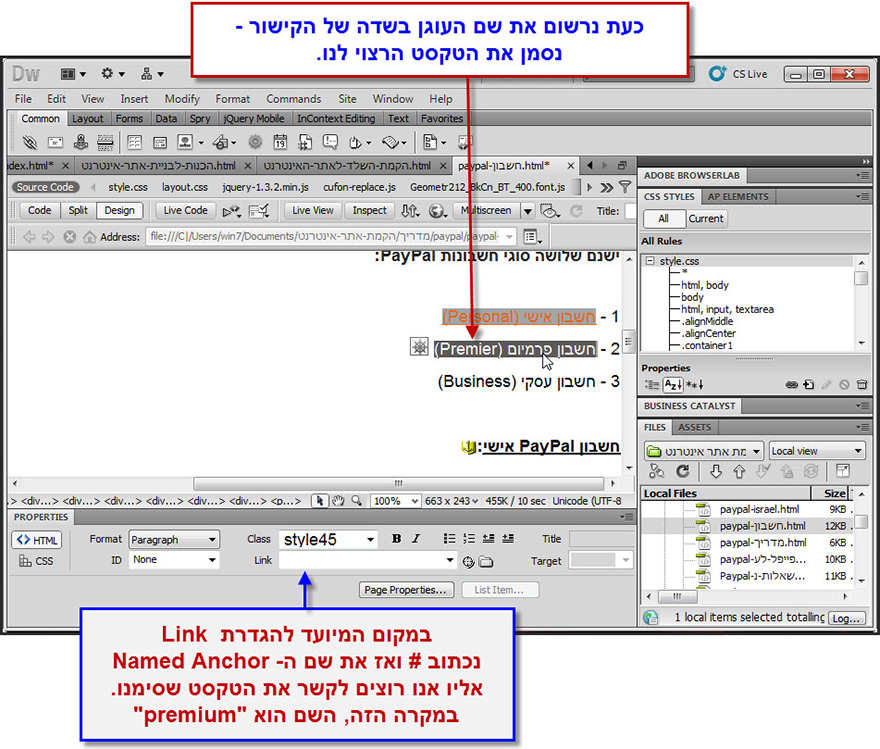Click the Log button in Files panel

[x=846, y=618]
